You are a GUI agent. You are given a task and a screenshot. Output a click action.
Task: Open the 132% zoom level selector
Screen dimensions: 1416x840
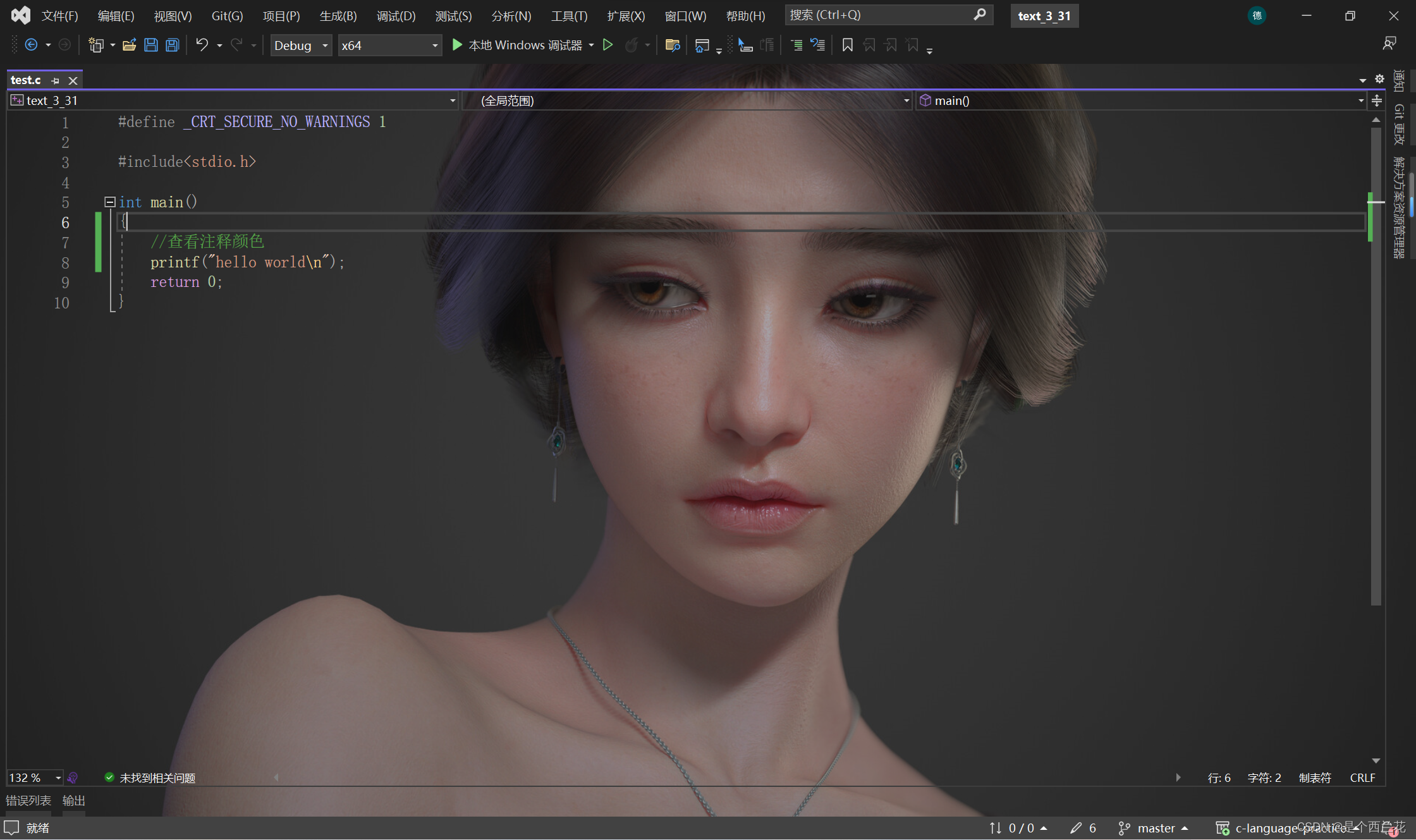click(x=34, y=777)
